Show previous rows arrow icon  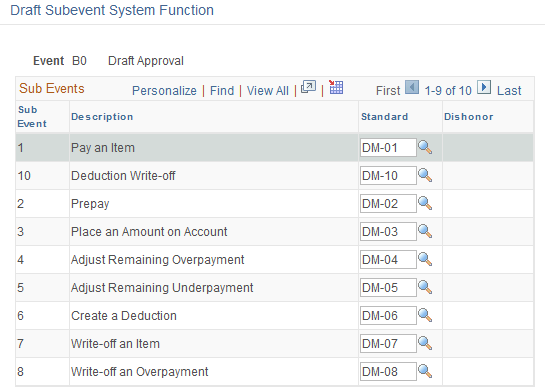point(412,87)
